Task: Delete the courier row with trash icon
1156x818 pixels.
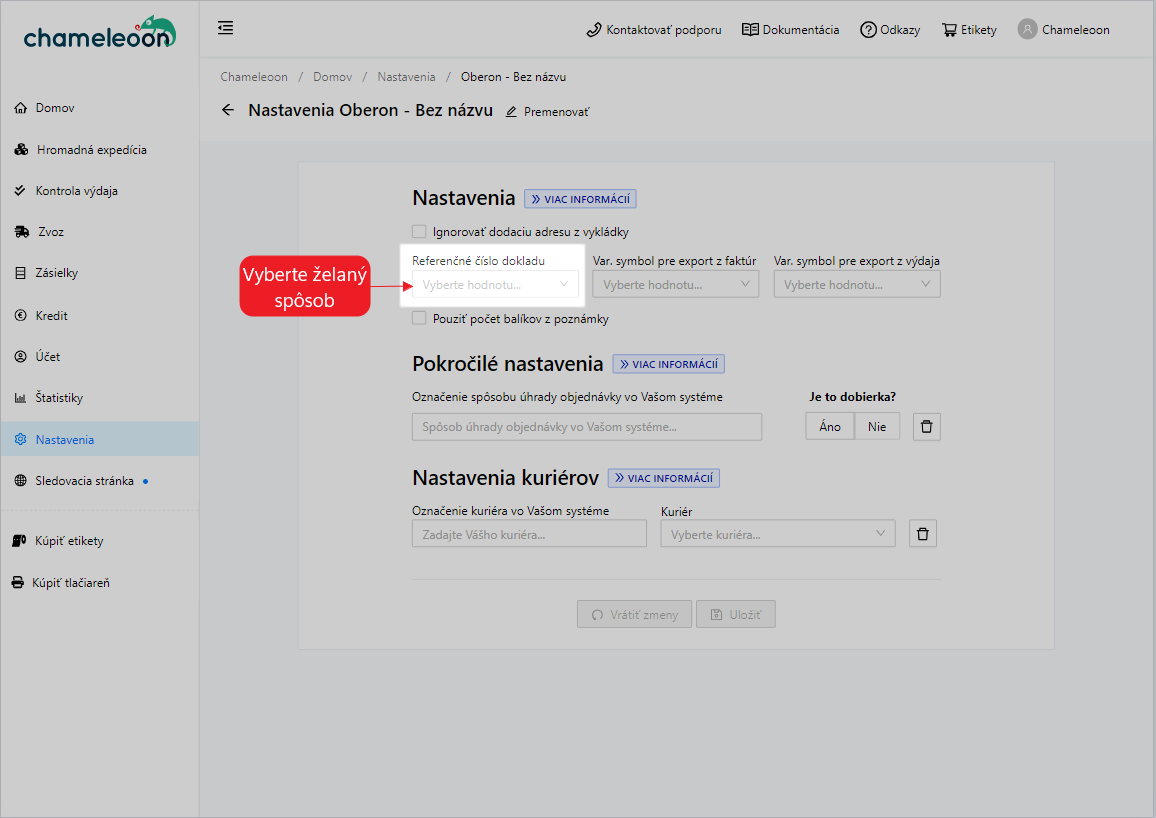Action: [922, 534]
